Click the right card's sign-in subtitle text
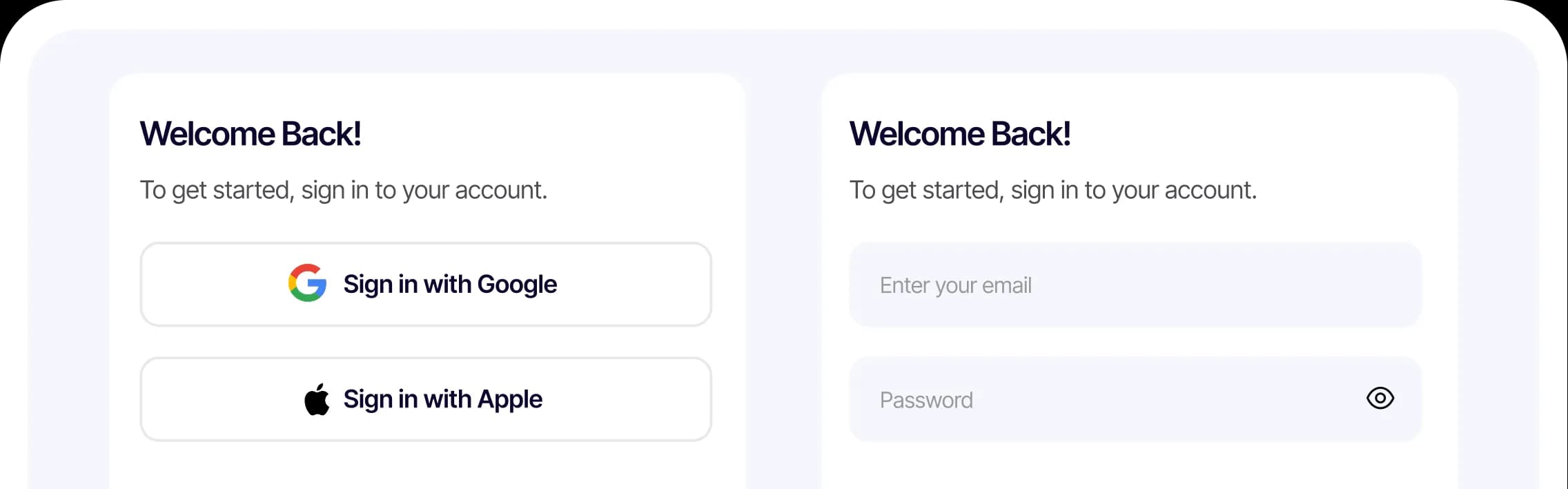The height and width of the screenshot is (489, 1568). point(1052,190)
